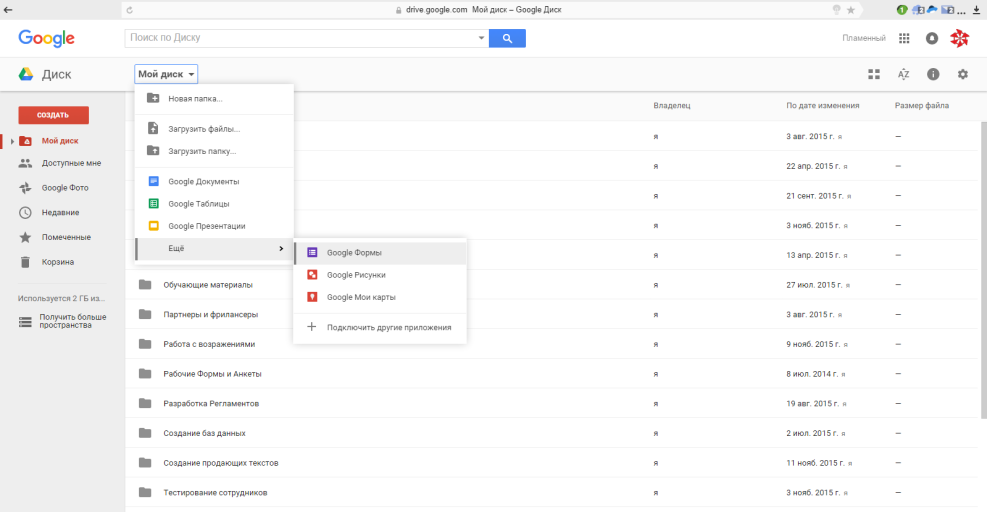Open the settings gear menu
987x512 pixels.
[962, 74]
